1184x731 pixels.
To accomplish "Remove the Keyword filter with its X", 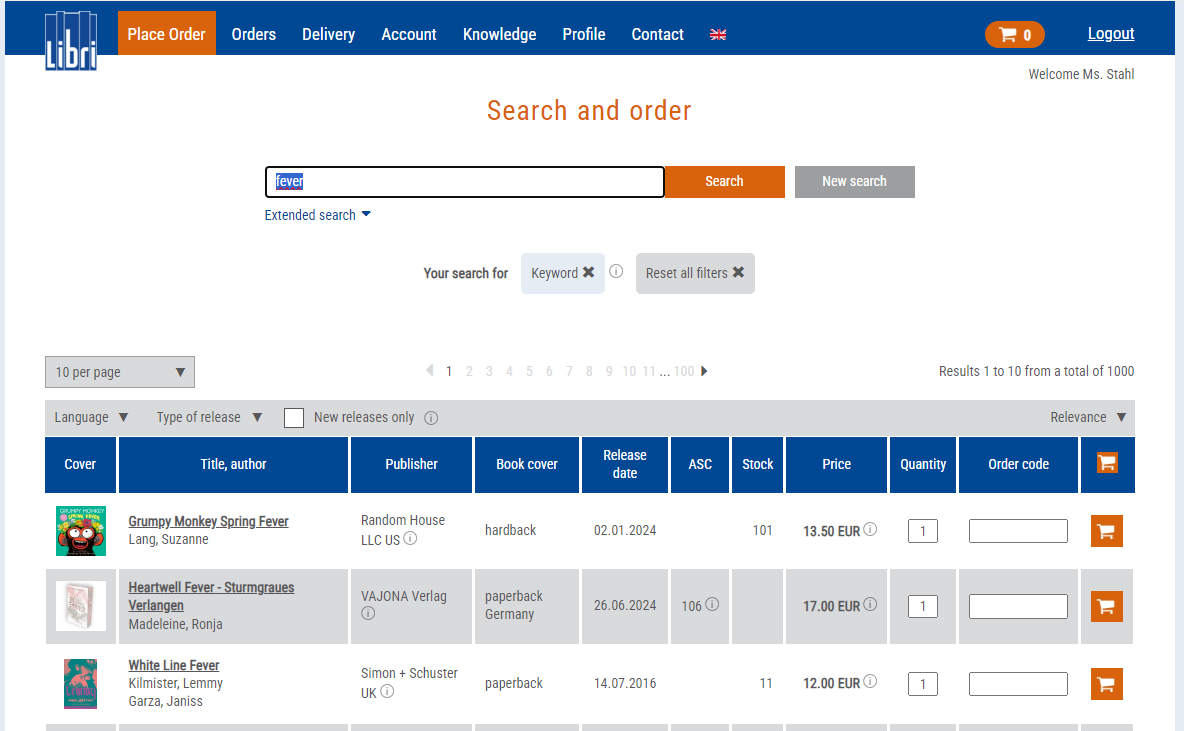I will tap(588, 273).
